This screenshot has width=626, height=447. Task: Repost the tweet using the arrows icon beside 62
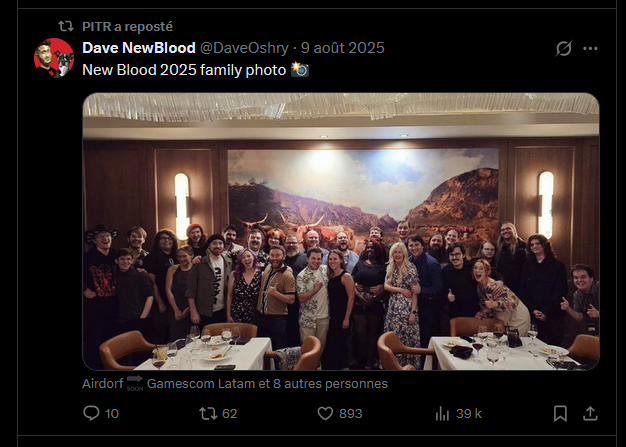(x=209, y=413)
